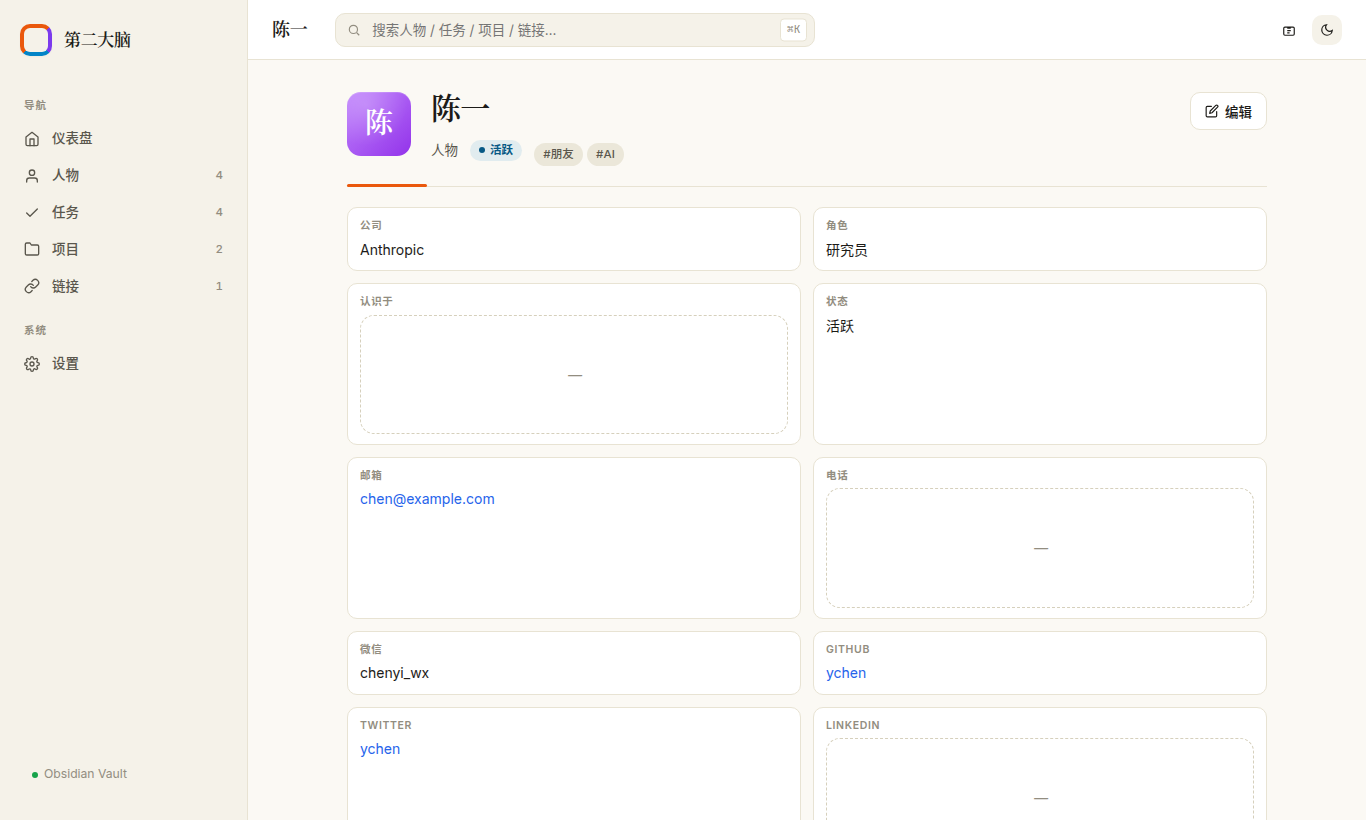This screenshot has height=820, width=1366.
Task: Click the 研究员 role value
Action: (847, 250)
